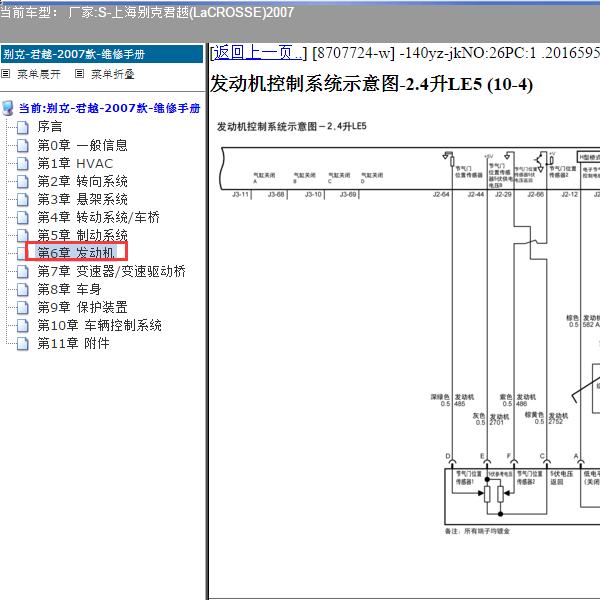Select the highlighted 第6章 发动机 chapter
Image resolution: width=600 pixels, height=600 pixels.
tap(76, 253)
